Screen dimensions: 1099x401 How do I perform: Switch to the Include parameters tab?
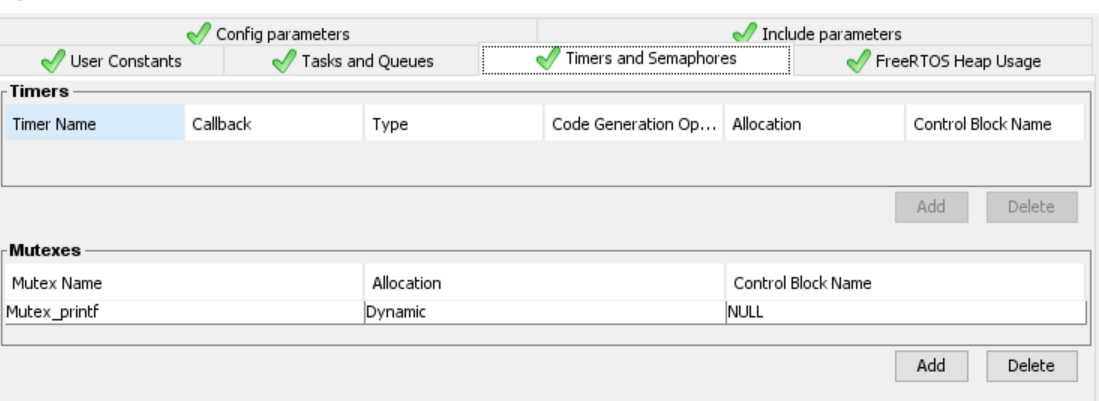(x=831, y=34)
